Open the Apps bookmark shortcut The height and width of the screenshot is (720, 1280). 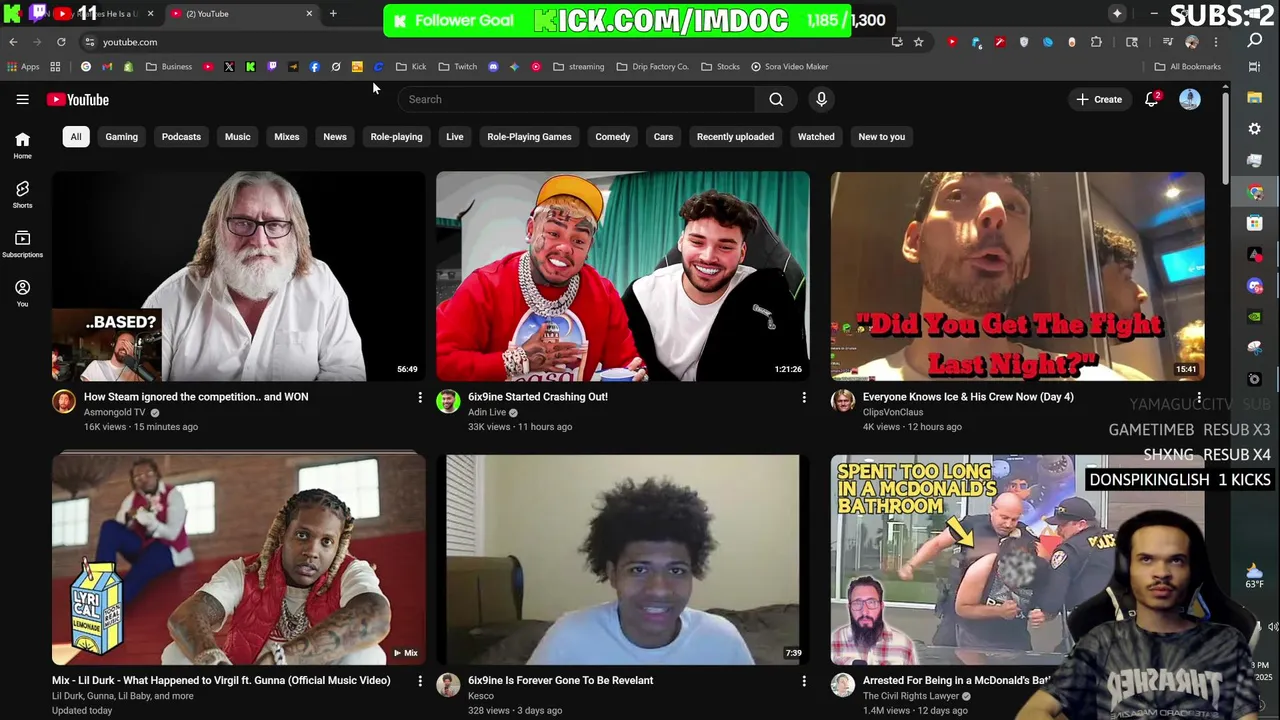pyautogui.click(x=23, y=67)
